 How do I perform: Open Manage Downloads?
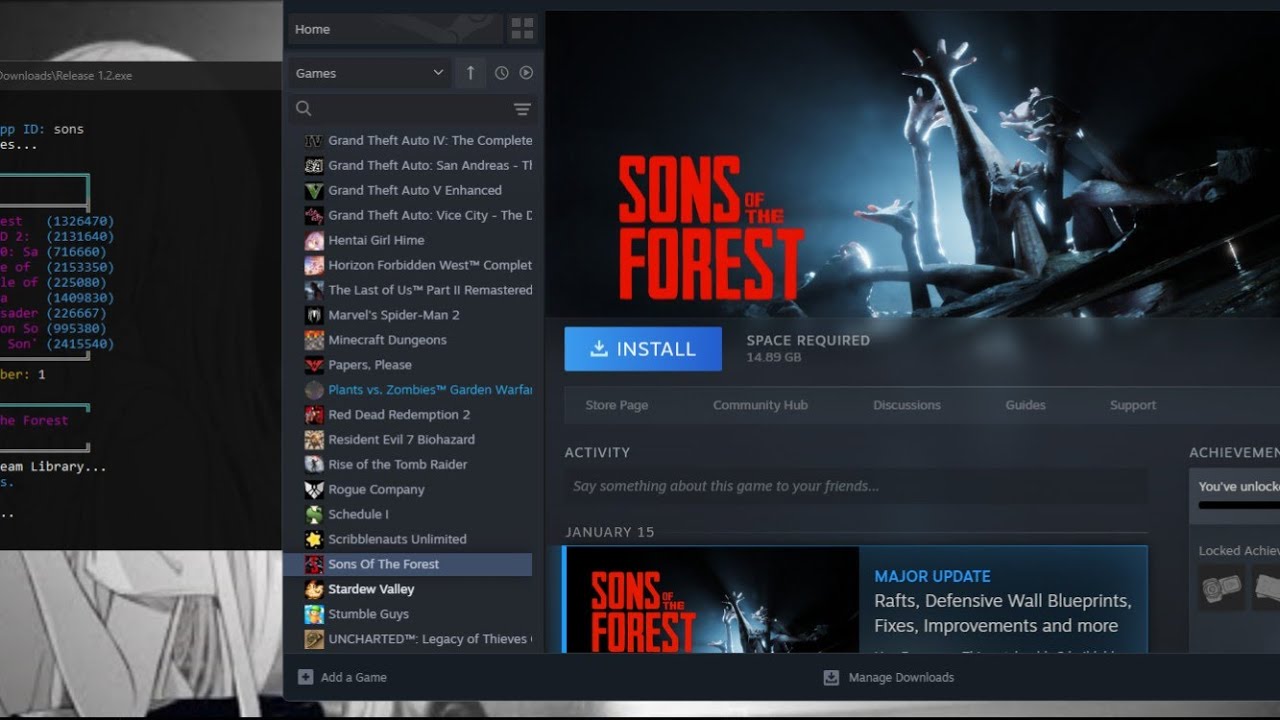901,678
